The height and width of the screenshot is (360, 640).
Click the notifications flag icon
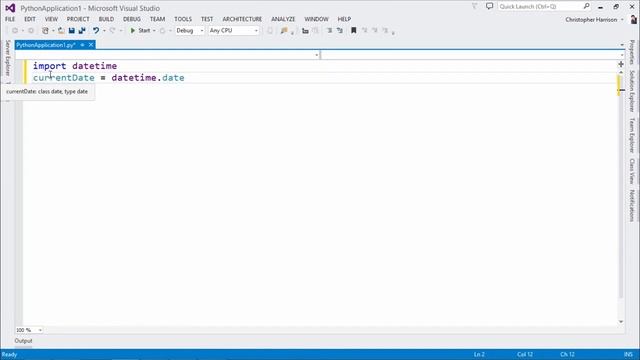474,7
